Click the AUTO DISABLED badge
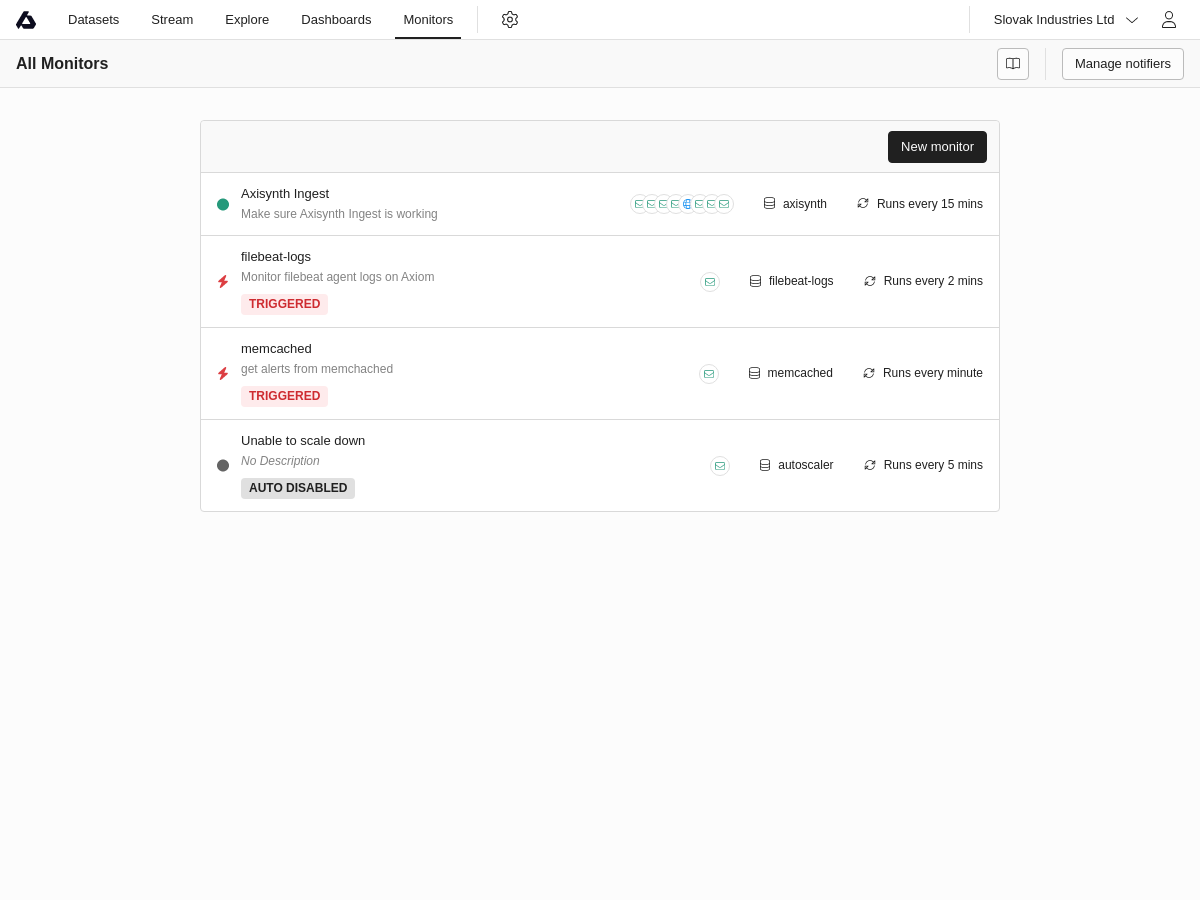1200x900 pixels. 298,488
